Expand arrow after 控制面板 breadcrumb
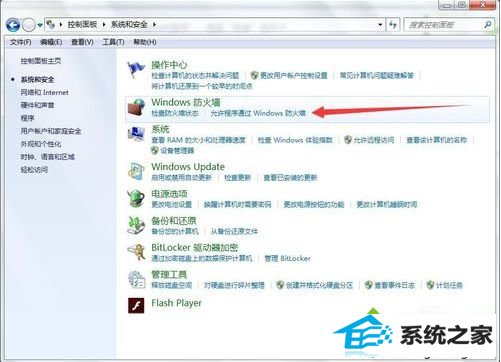501x362 pixels. [x=104, y=24]
